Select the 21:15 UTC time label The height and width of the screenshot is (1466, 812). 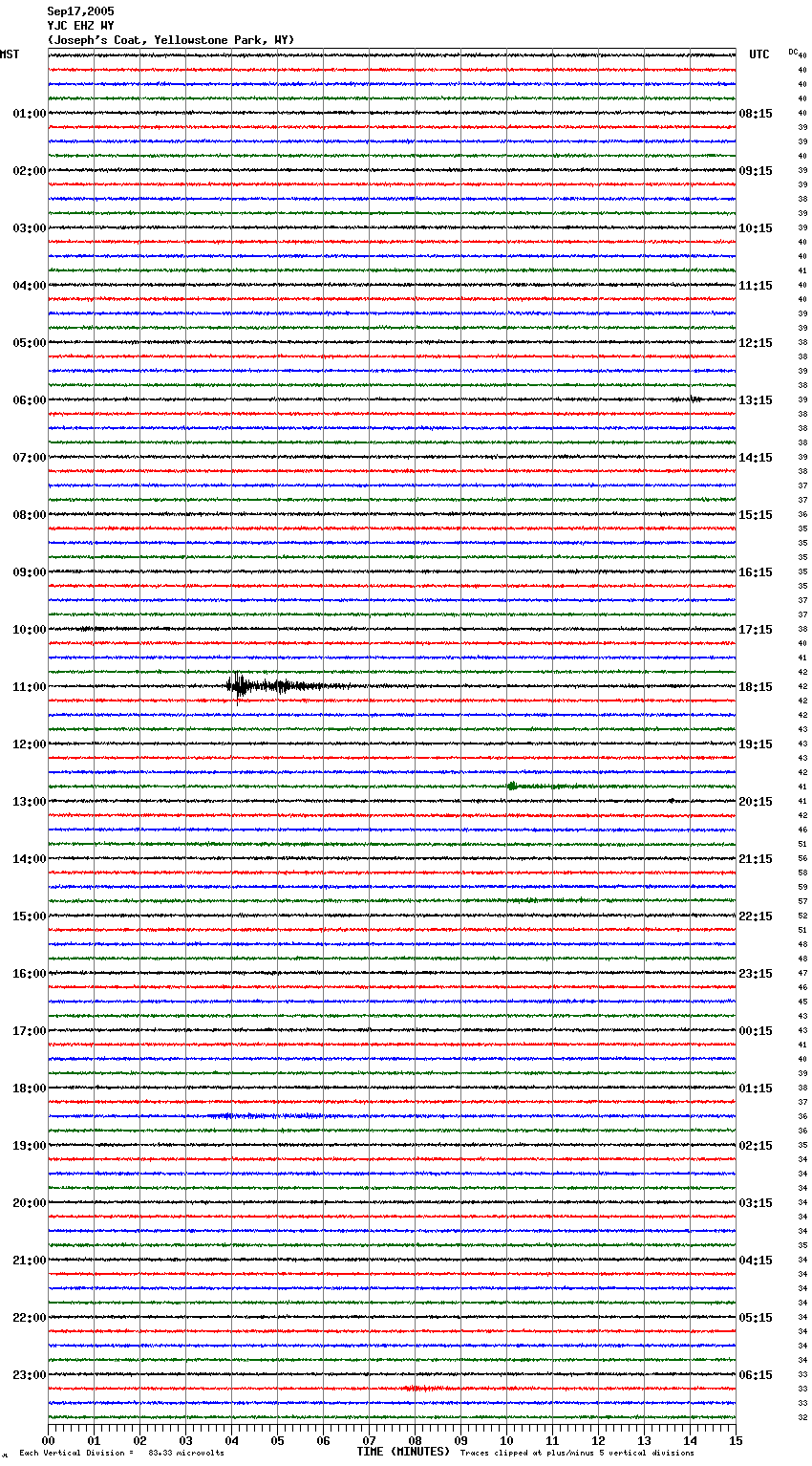tap(756, 859)
